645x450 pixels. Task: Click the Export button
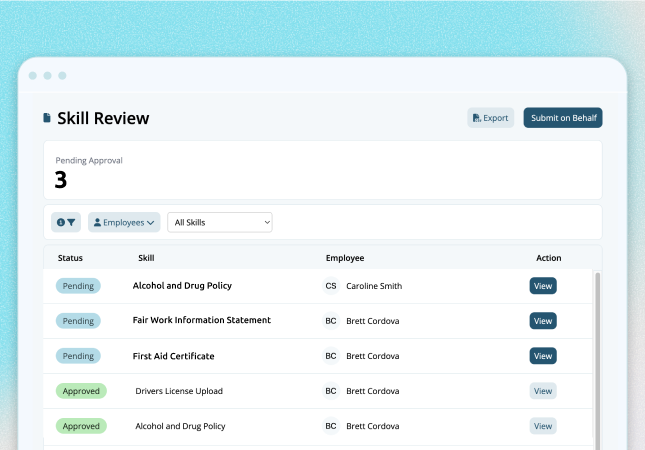pyautogui.click(x=490, y=118)
